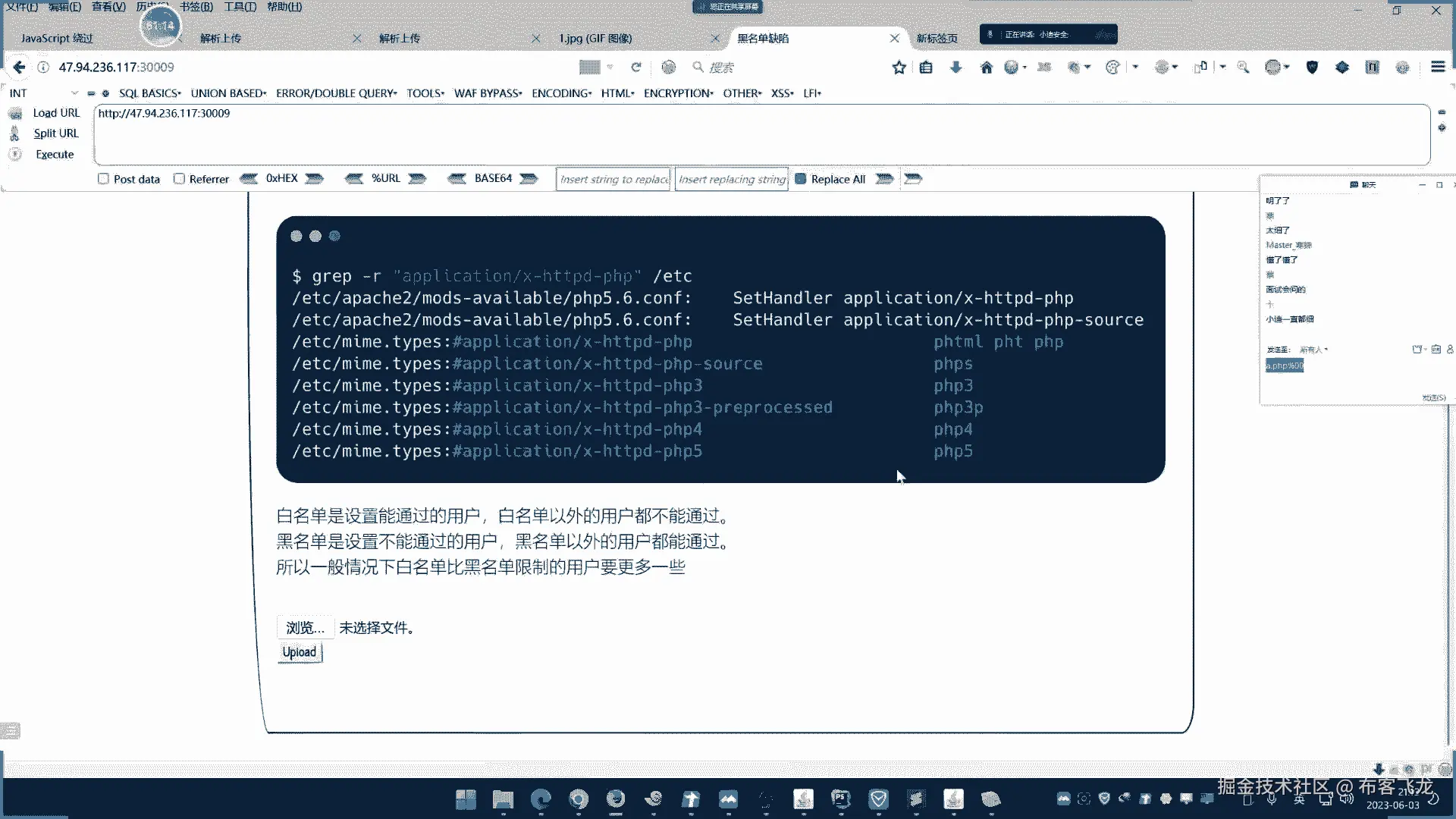1456x819 pixels.
Task: Open the downloads arrow icon
Action: pyautogui.click(x=955, y=67)
